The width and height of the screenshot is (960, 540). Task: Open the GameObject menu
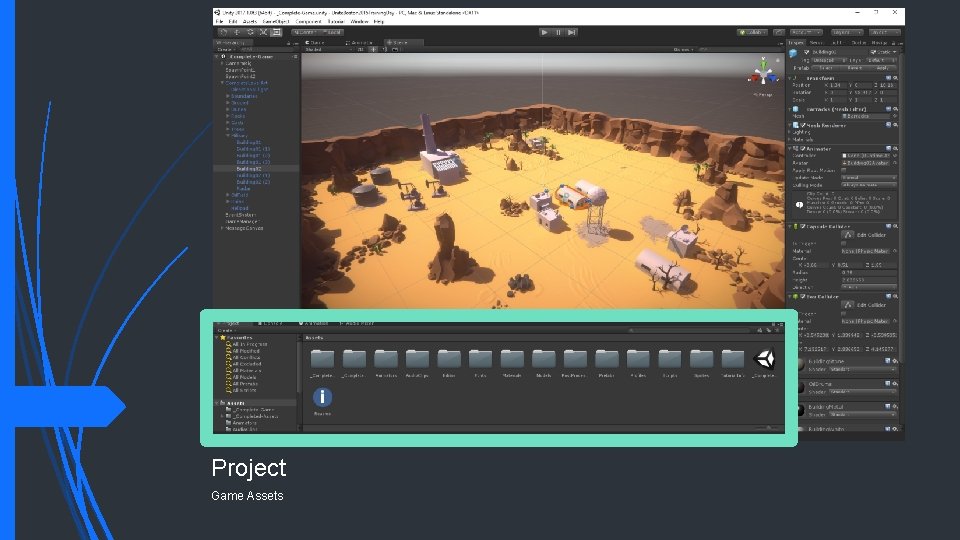point(276,21)
